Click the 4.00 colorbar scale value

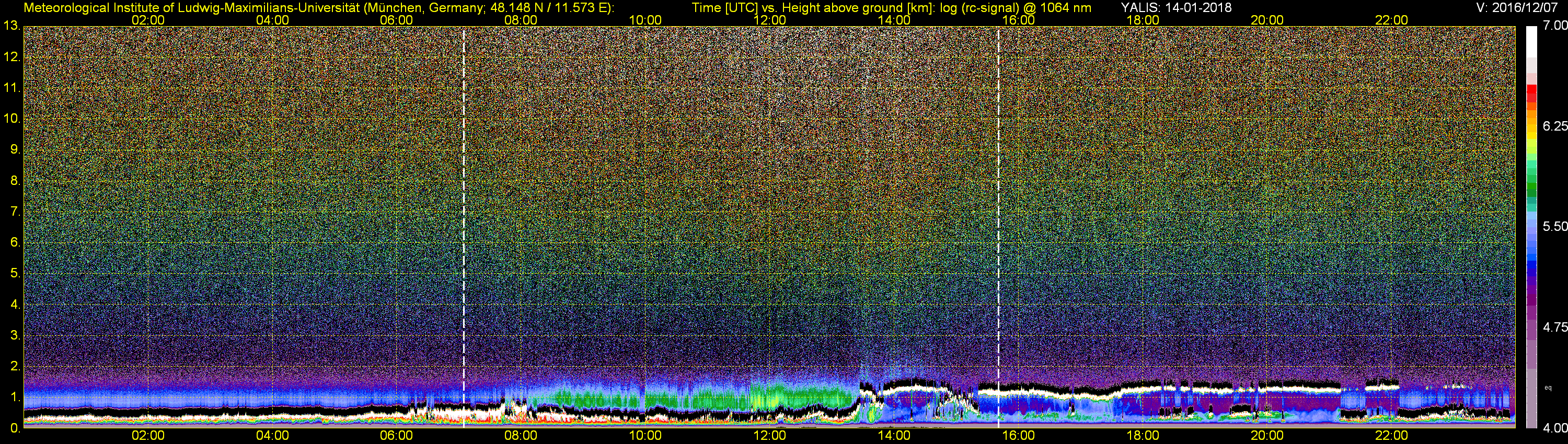[1554, 428]
